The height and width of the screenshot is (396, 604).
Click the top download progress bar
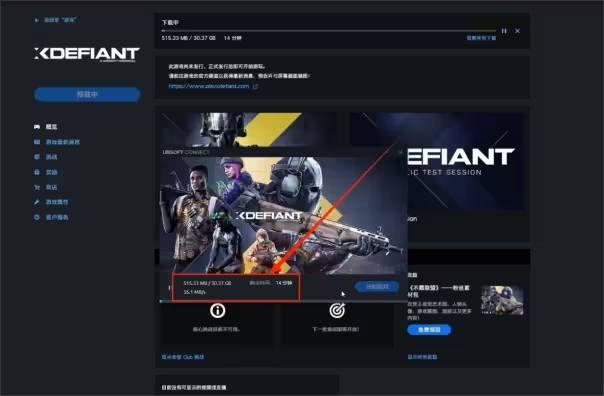[x=329, y=30]
